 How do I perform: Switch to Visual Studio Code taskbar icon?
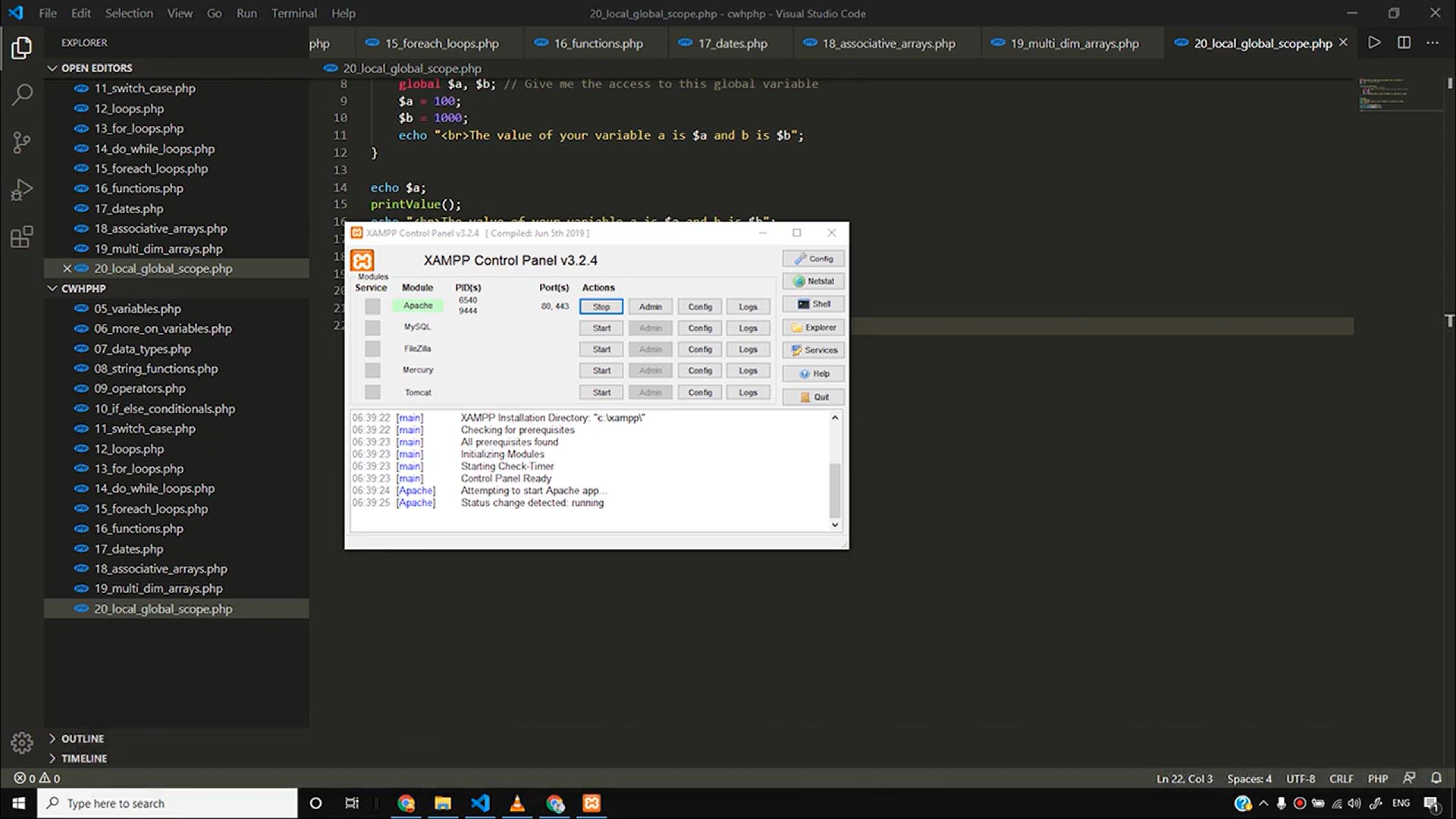point(480,803)
